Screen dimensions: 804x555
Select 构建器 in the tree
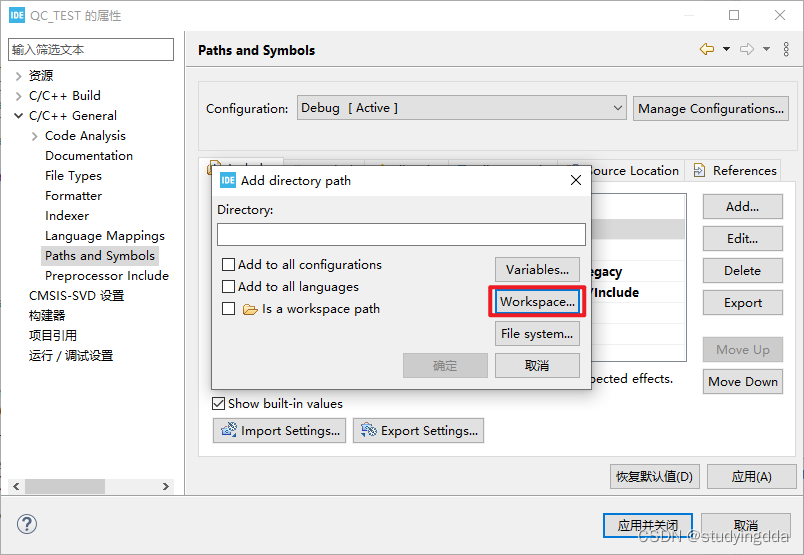tap(47, 316)
